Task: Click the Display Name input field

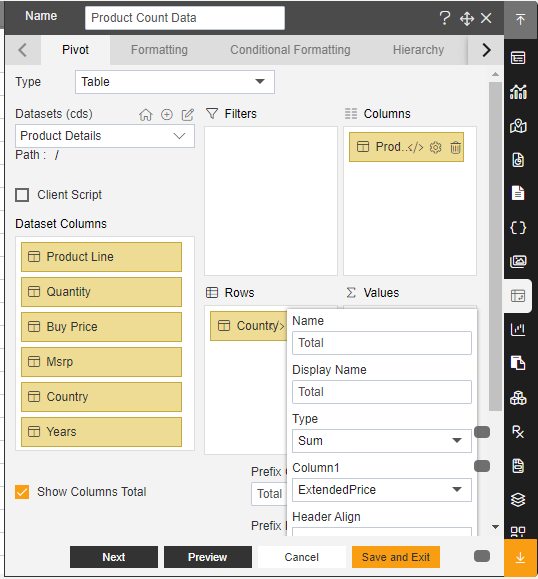Action: click(x=382, y=392)
